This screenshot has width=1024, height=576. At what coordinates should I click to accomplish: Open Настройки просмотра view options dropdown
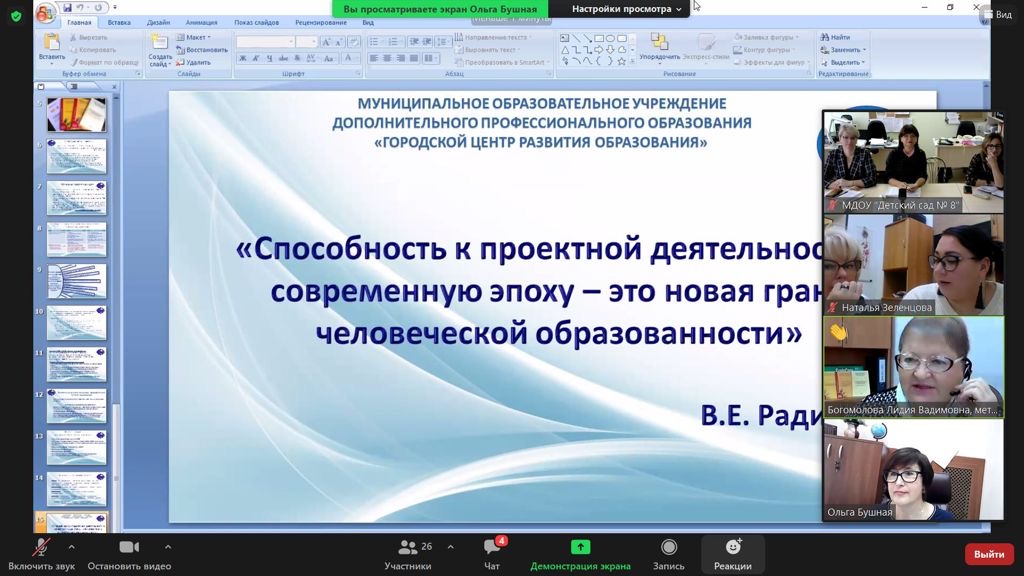click(626, 8)
